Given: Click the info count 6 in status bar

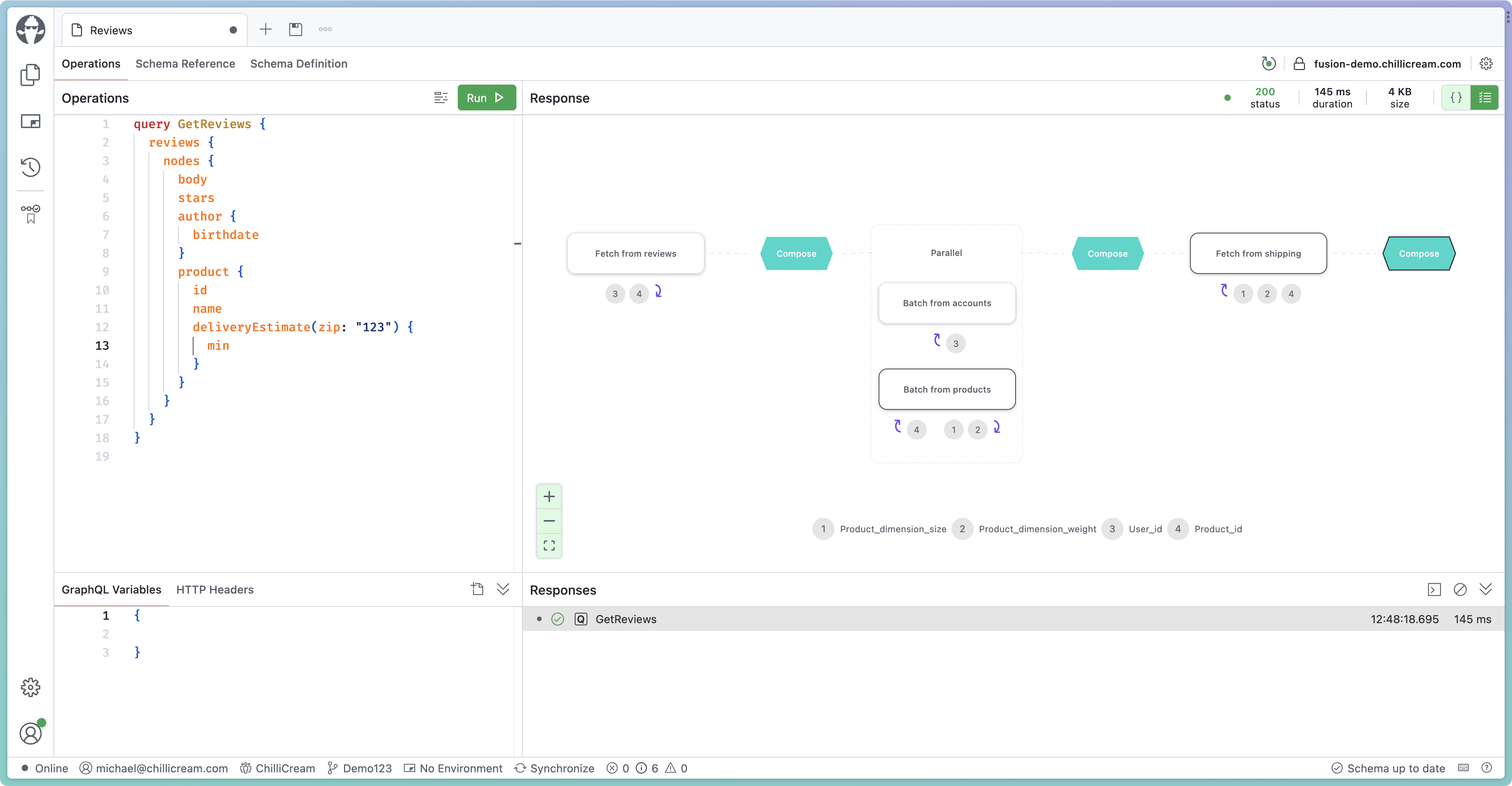Looking at the screenshot, I should (647, 768).
